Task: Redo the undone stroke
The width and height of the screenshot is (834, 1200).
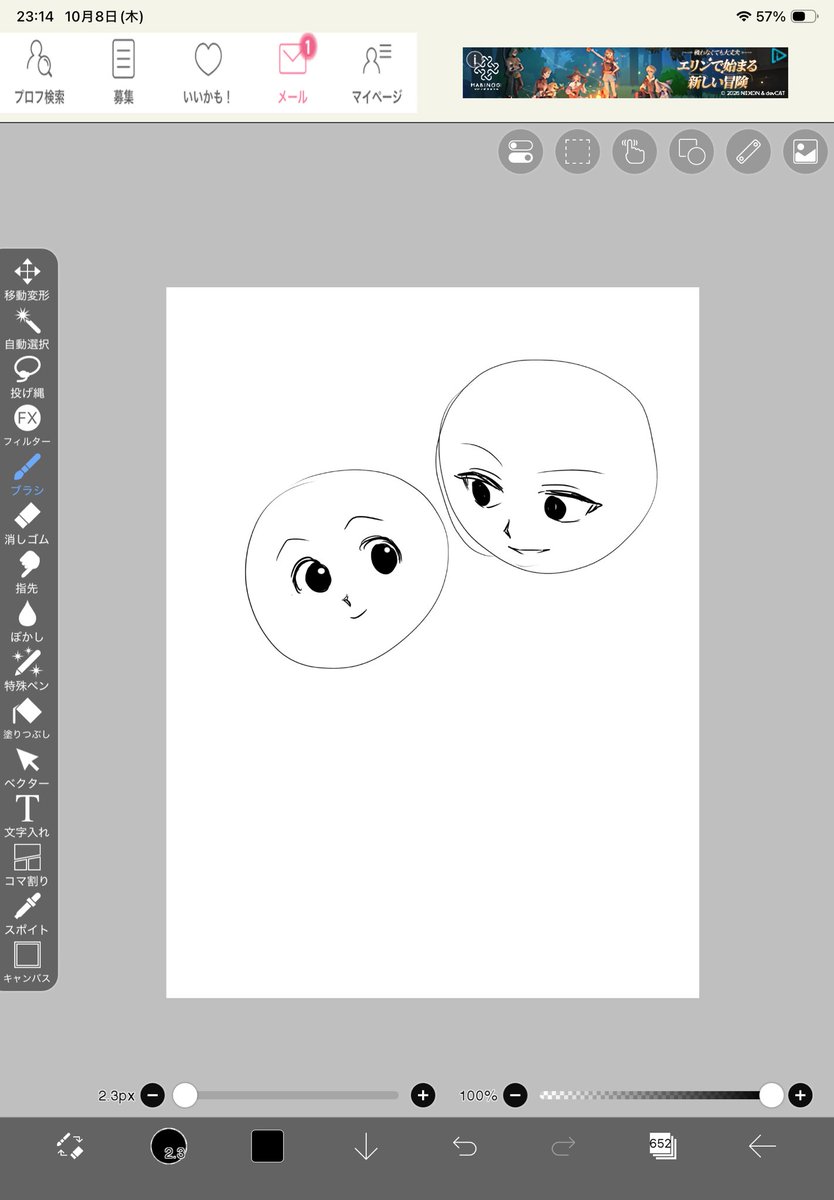Action: pyautogui.click(x=564, y=1146)
